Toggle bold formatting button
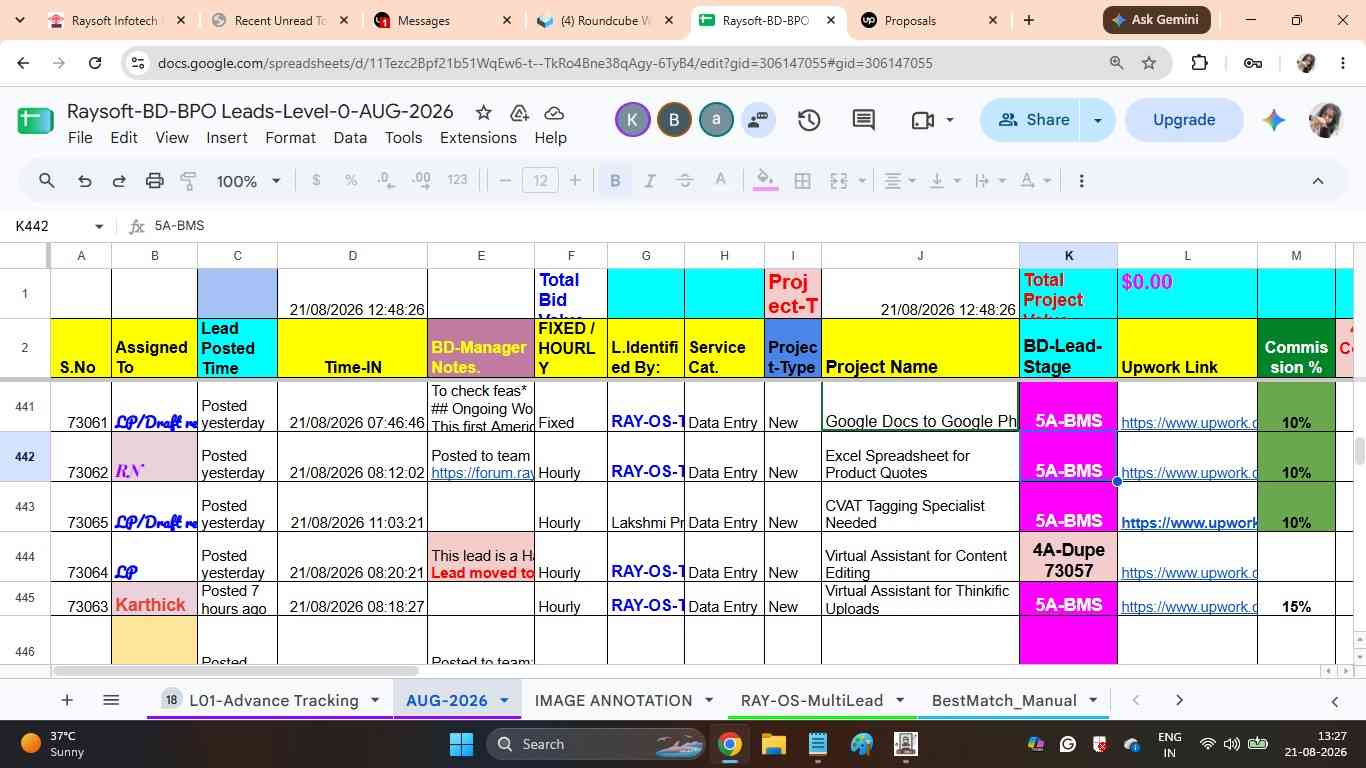This screenshot has width=1366, height=768. coord(615,181)
